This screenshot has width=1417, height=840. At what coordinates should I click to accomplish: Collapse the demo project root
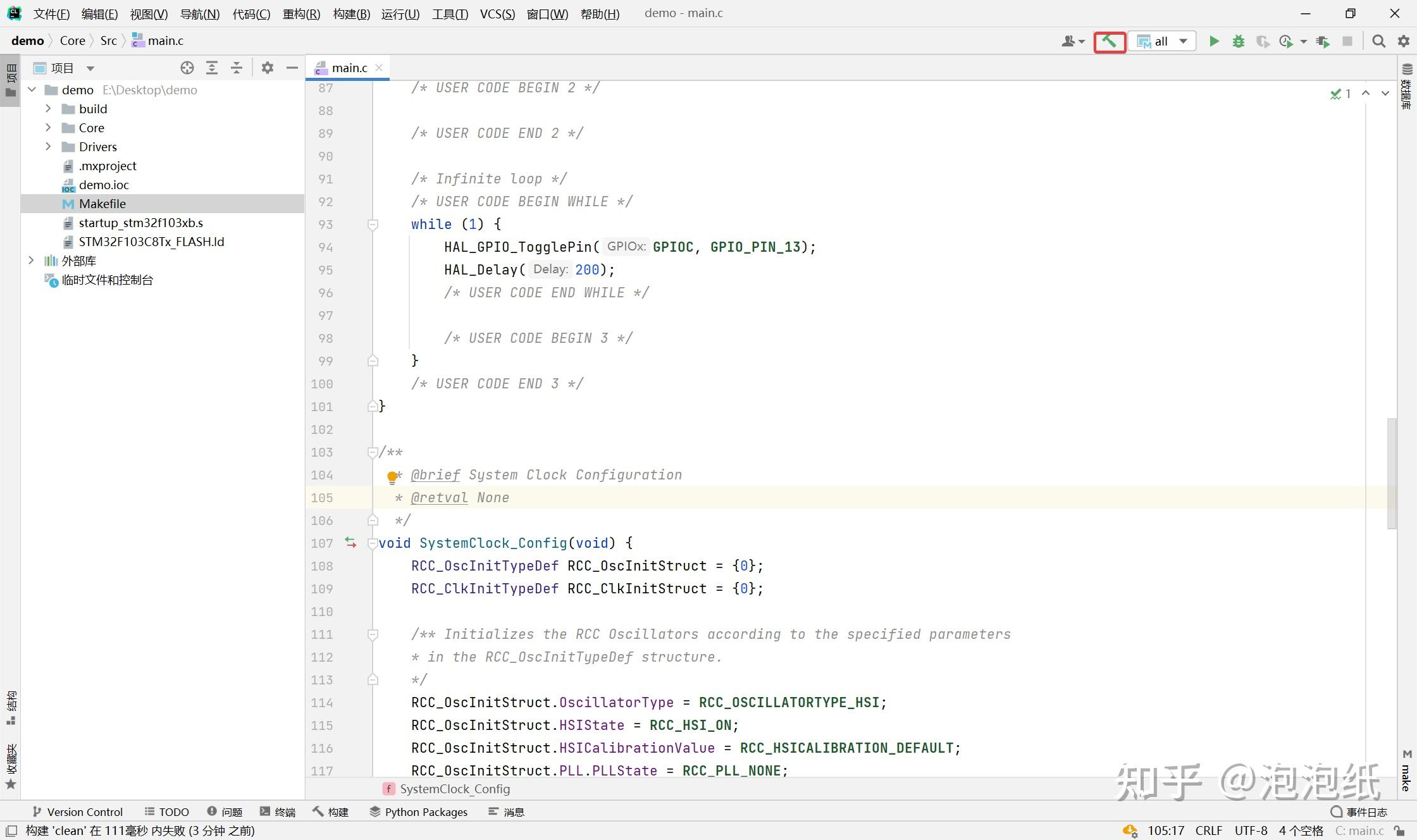tap(32, 90)
